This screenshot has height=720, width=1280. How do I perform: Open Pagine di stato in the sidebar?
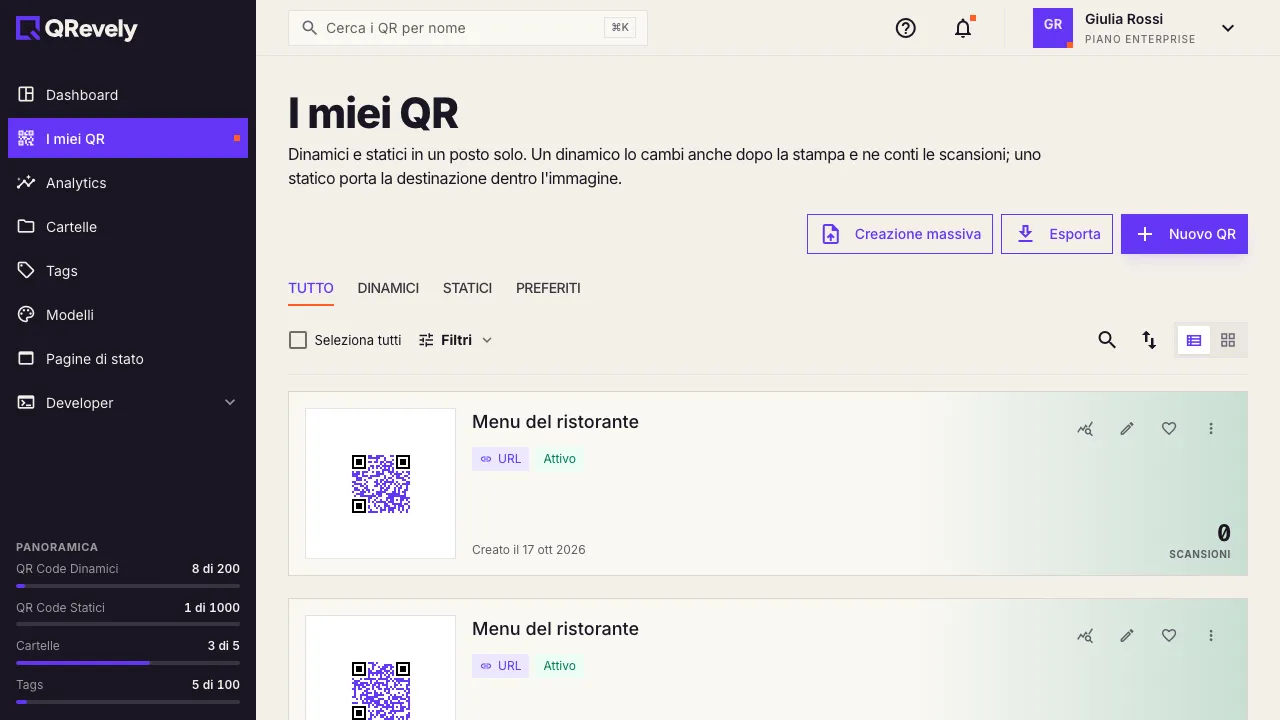128,359
